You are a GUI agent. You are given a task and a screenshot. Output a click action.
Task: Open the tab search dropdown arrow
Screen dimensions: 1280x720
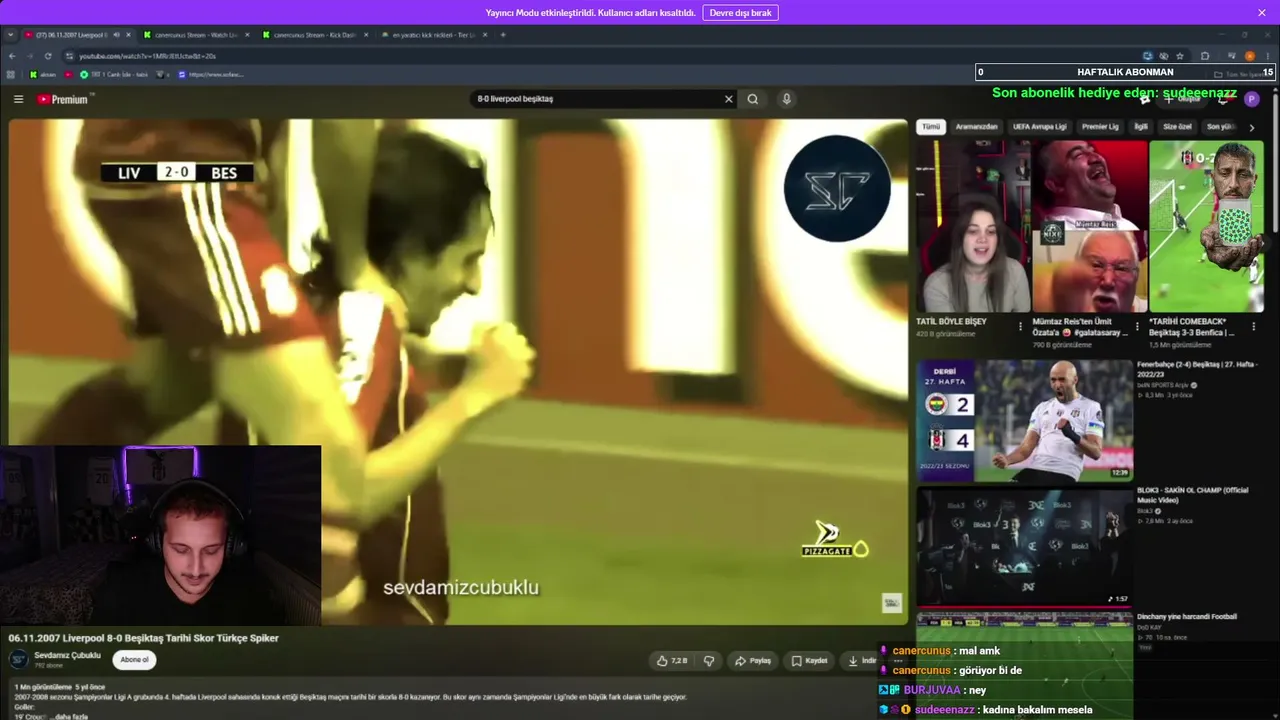(10, 35)
